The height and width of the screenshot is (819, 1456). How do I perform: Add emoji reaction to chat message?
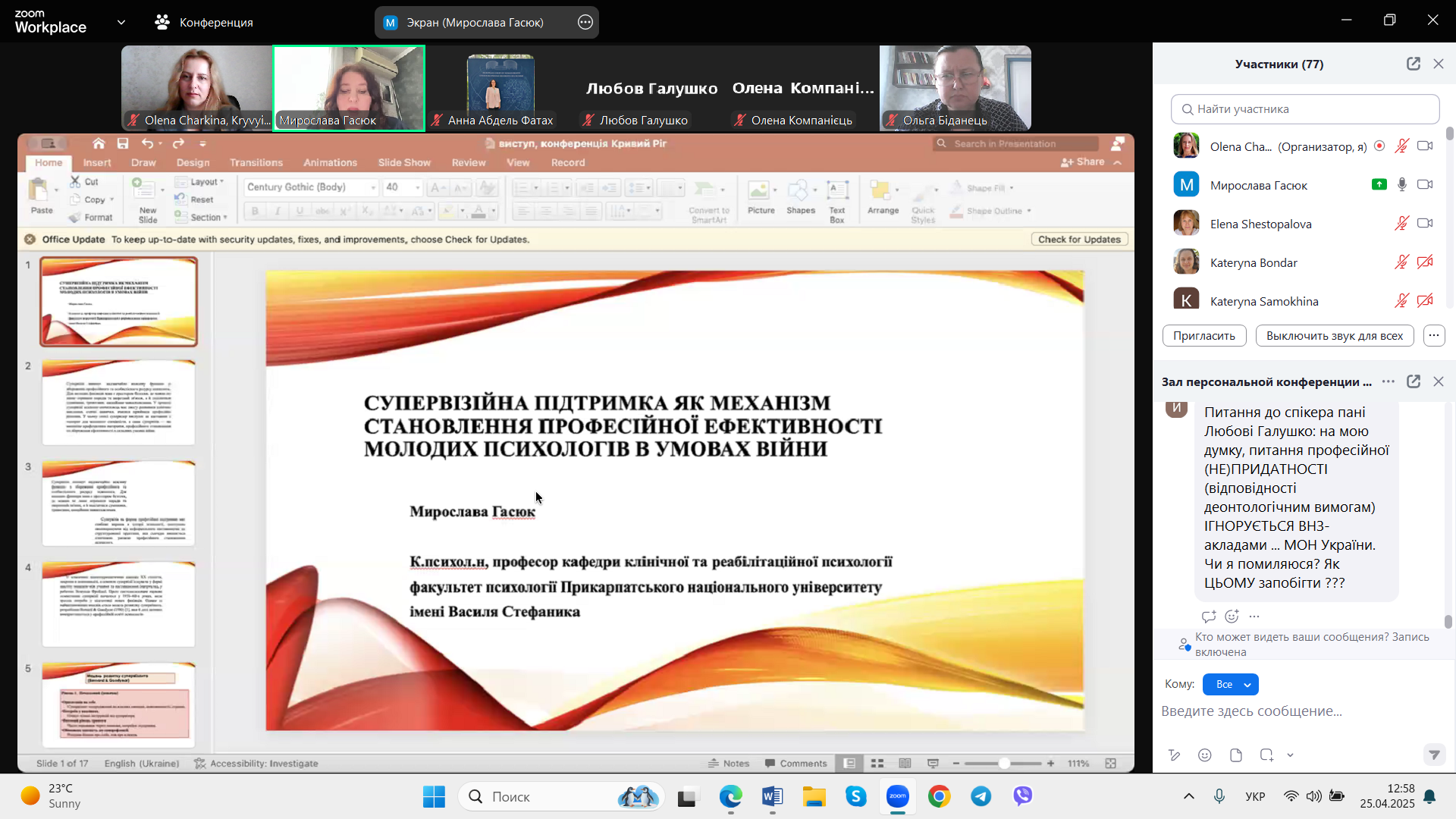pyautogui.click(x=1232, y=617)
